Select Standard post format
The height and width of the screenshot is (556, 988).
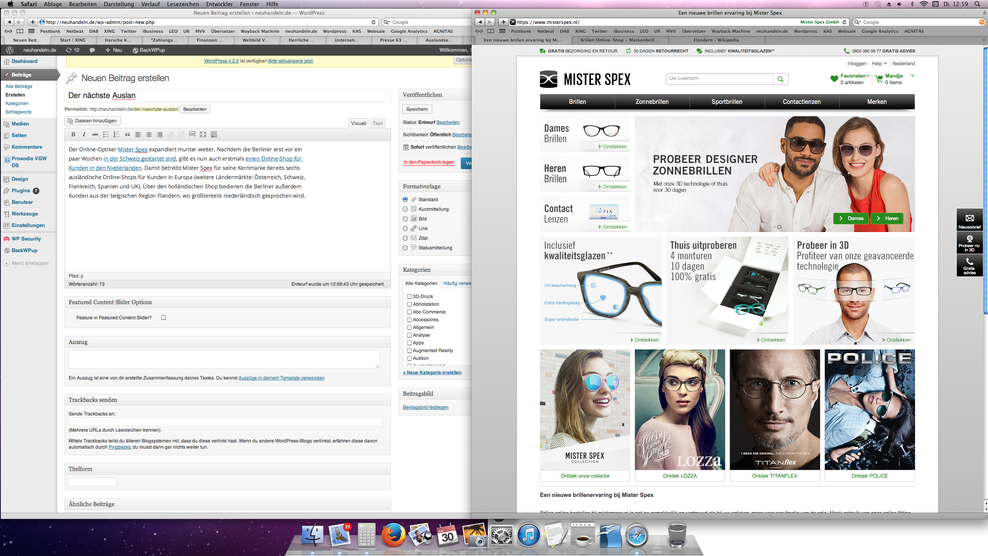[x=405, y=199]
